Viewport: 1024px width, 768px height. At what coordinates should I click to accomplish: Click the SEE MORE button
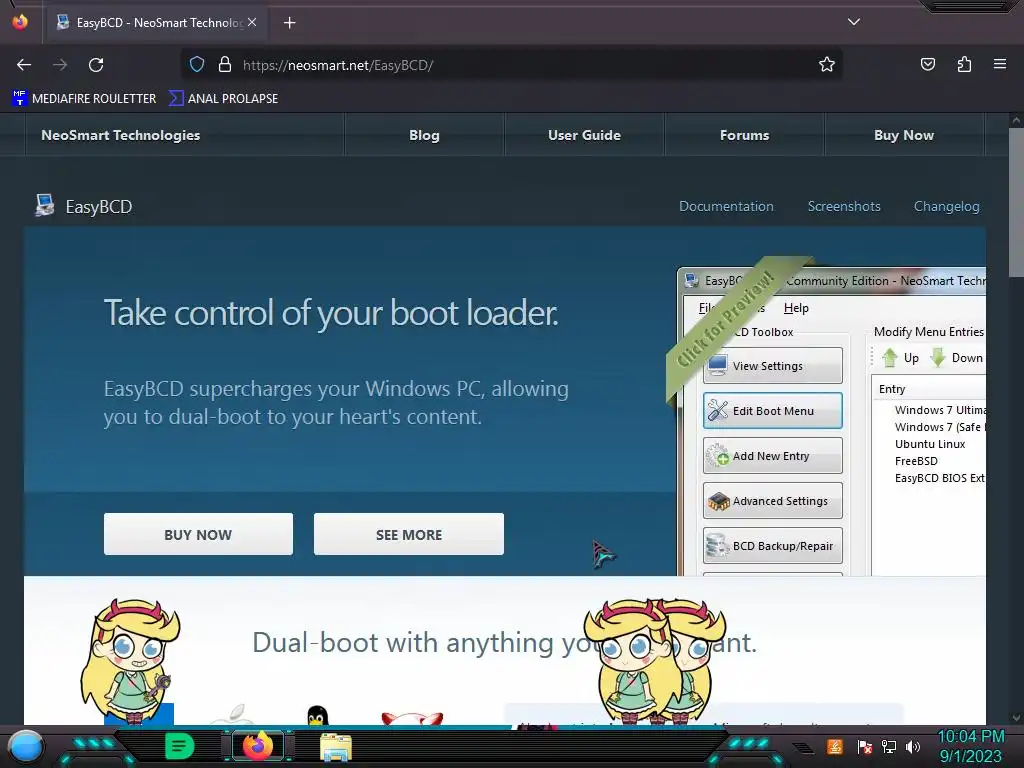click(x=409, y=534)
